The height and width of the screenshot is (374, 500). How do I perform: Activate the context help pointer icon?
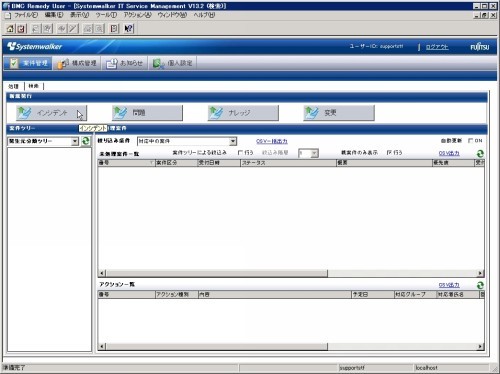129,29
